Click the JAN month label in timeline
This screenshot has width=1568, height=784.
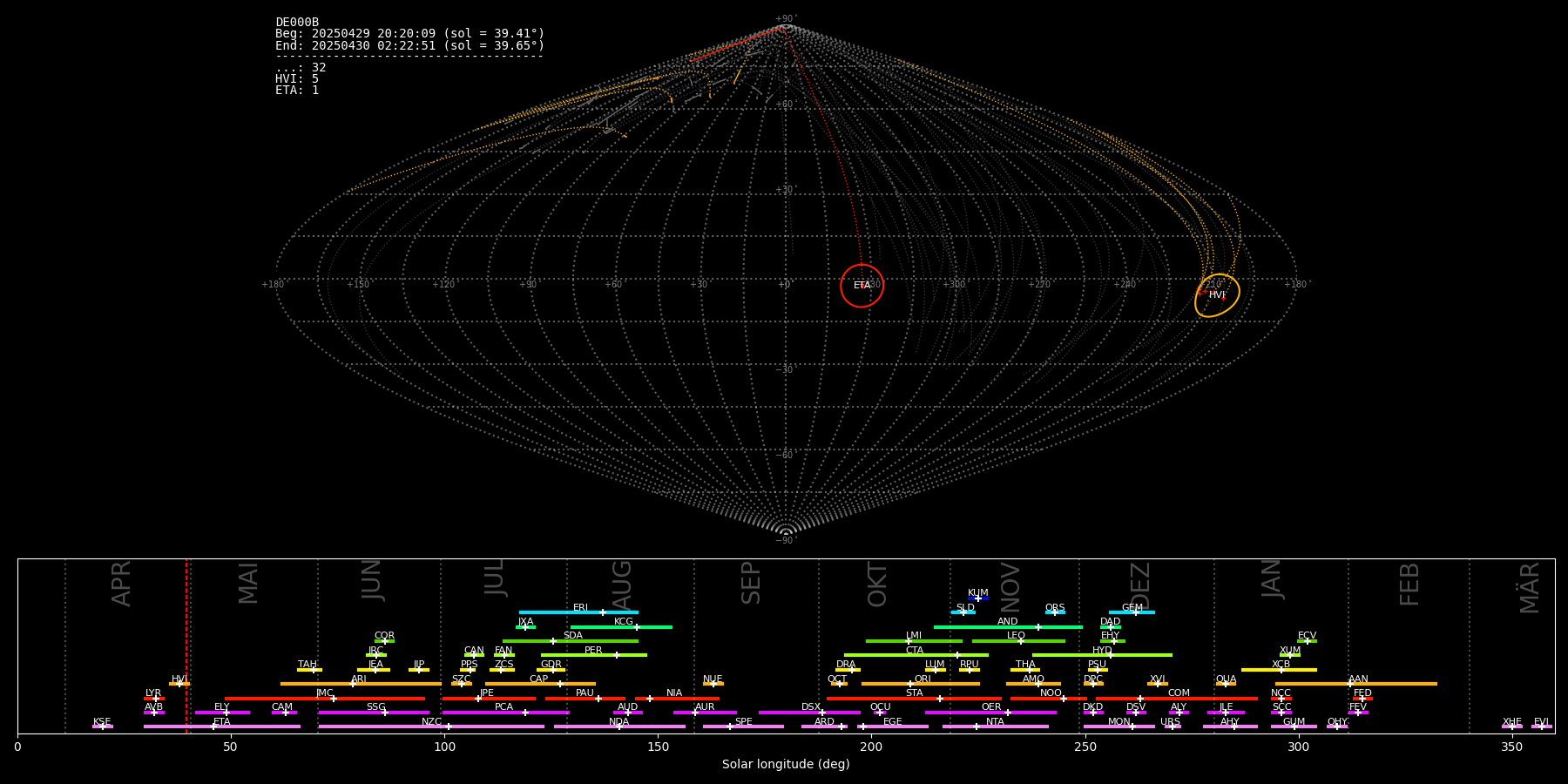pos(1272,579)
